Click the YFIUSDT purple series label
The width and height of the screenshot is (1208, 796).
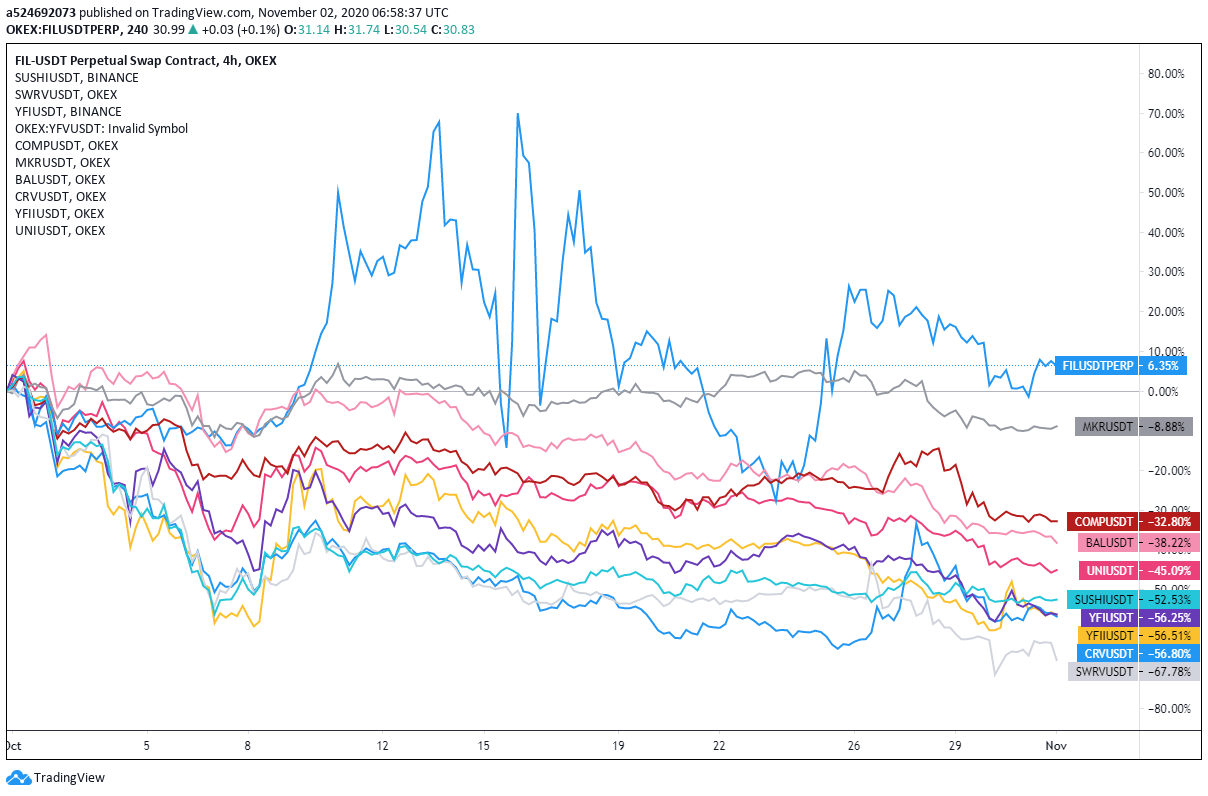click(x=1108, y=617)
